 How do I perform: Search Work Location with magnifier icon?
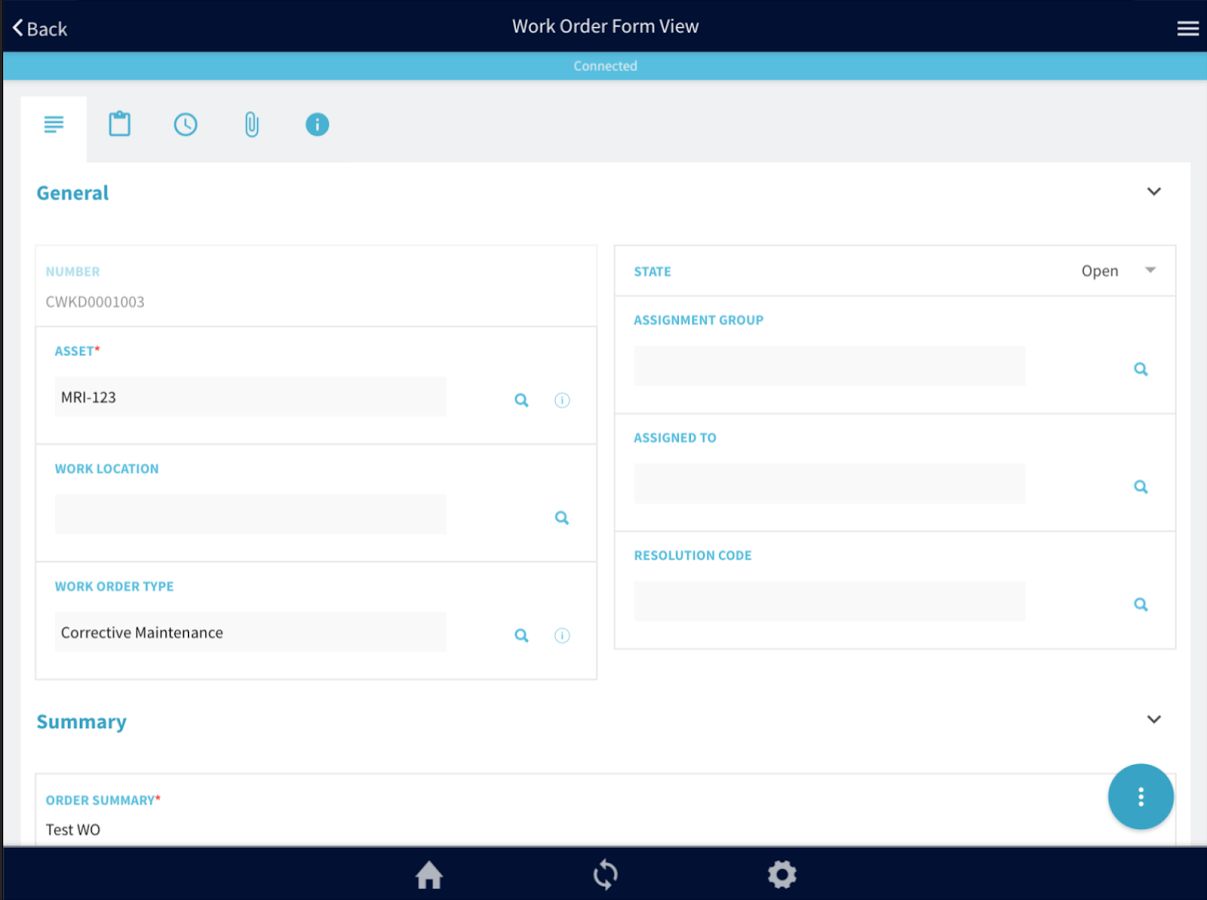562,518
